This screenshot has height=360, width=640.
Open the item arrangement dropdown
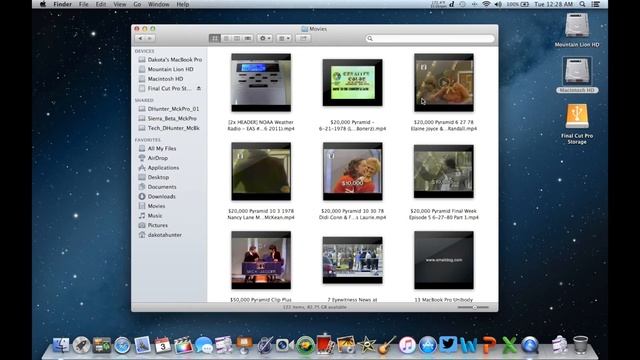coord(284,38)
